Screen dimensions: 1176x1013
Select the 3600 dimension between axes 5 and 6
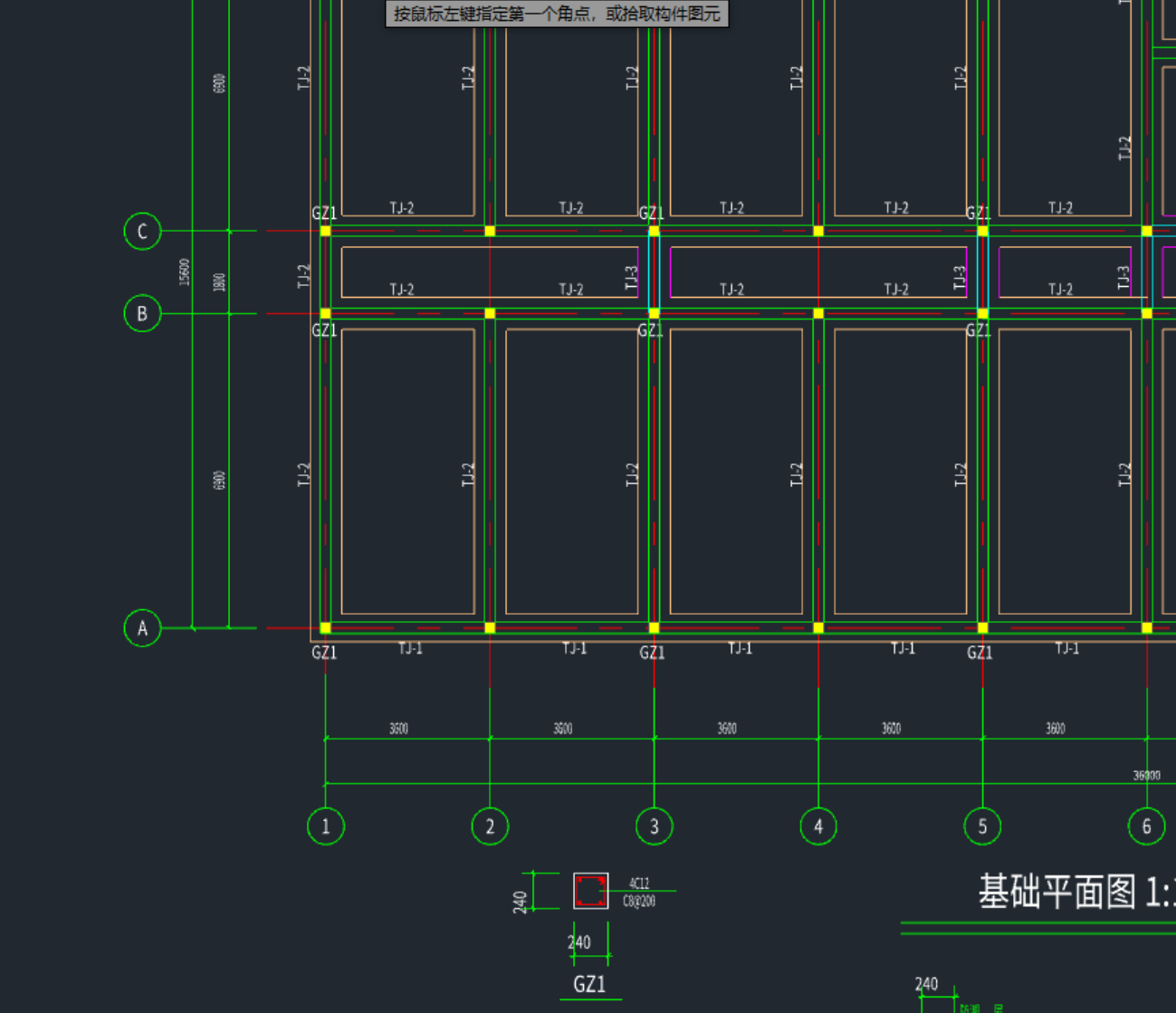[x=1055, y=728]
